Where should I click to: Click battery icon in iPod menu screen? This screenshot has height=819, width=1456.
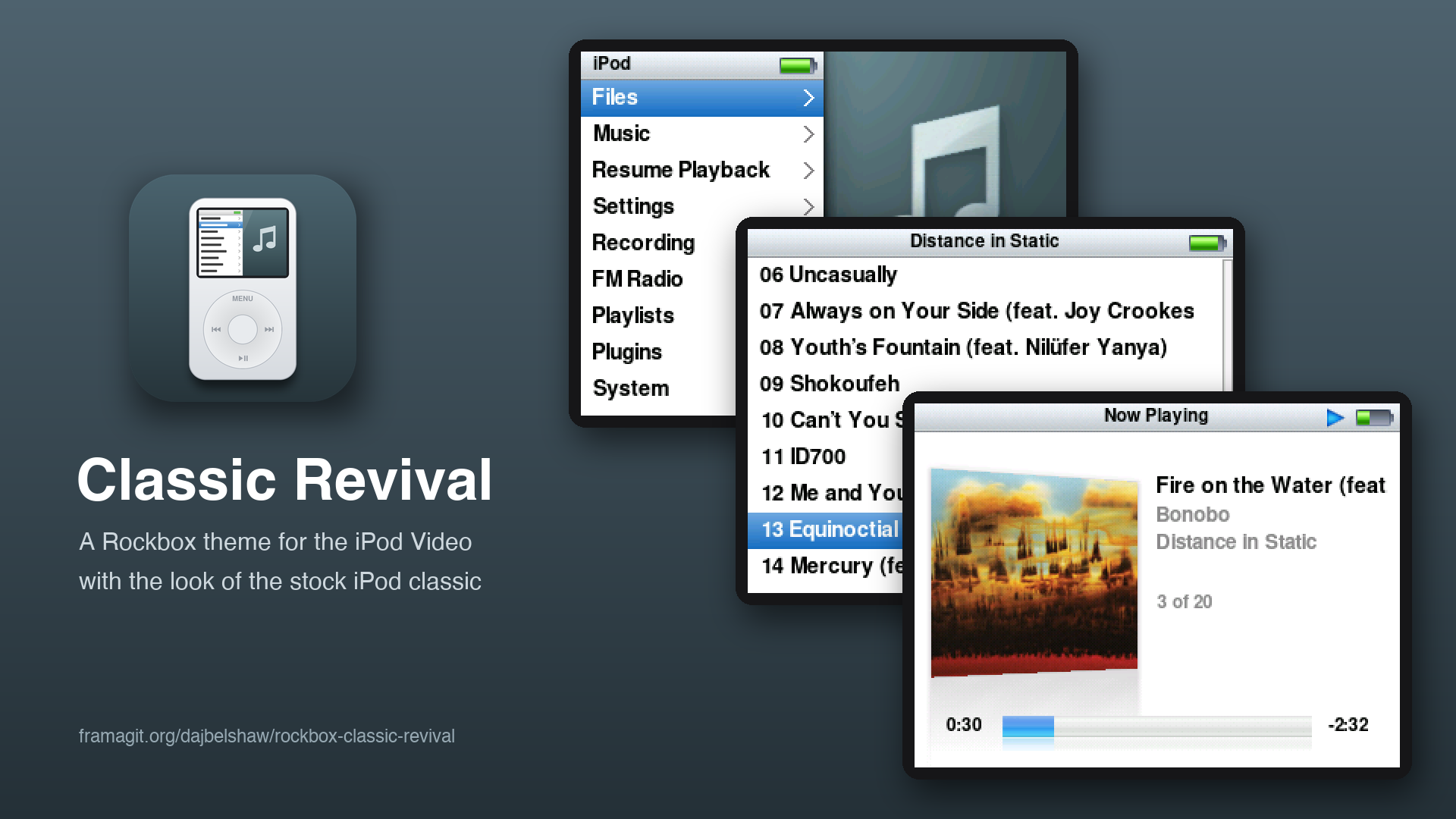click(x=798, y=66)
